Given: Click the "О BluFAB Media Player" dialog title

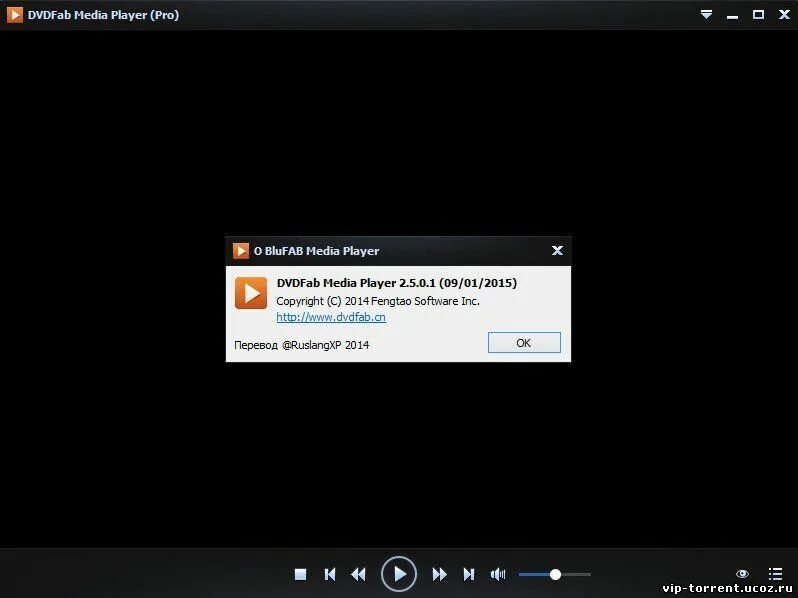Looking at the screenshot, I should click(317, 251).
